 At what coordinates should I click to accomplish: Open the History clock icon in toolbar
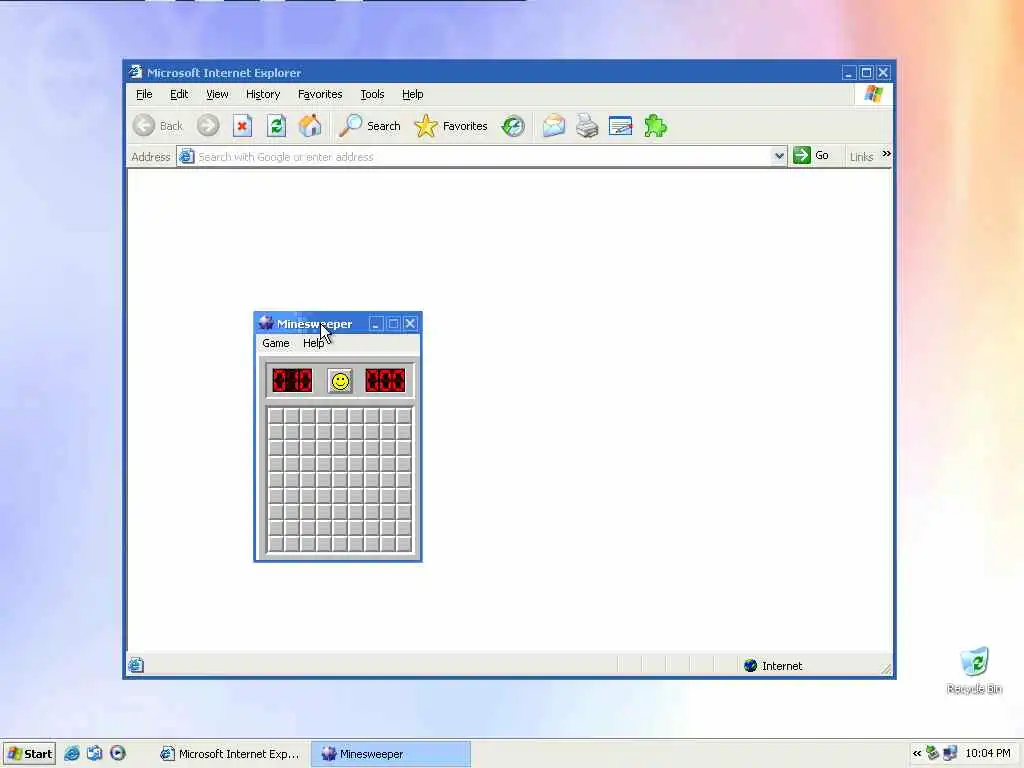[x=513, y=126]
